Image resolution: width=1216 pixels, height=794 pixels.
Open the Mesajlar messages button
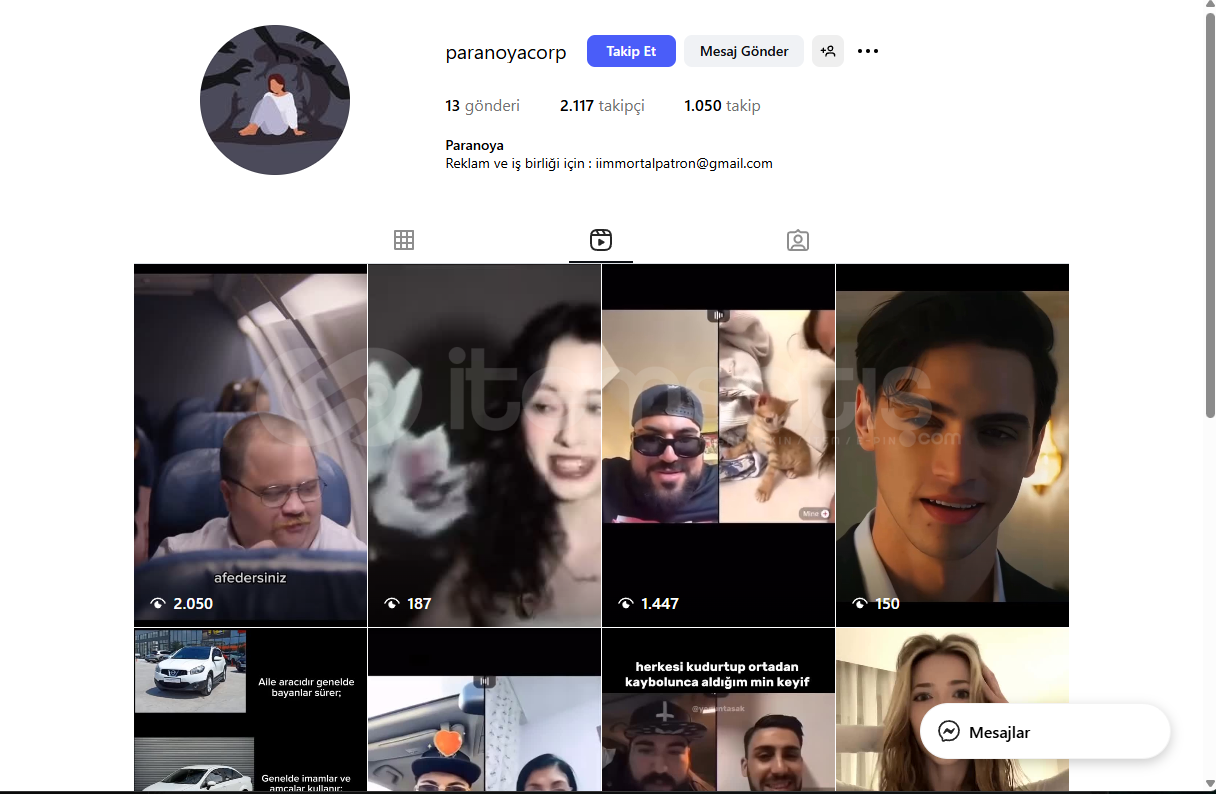(1045, 731)
